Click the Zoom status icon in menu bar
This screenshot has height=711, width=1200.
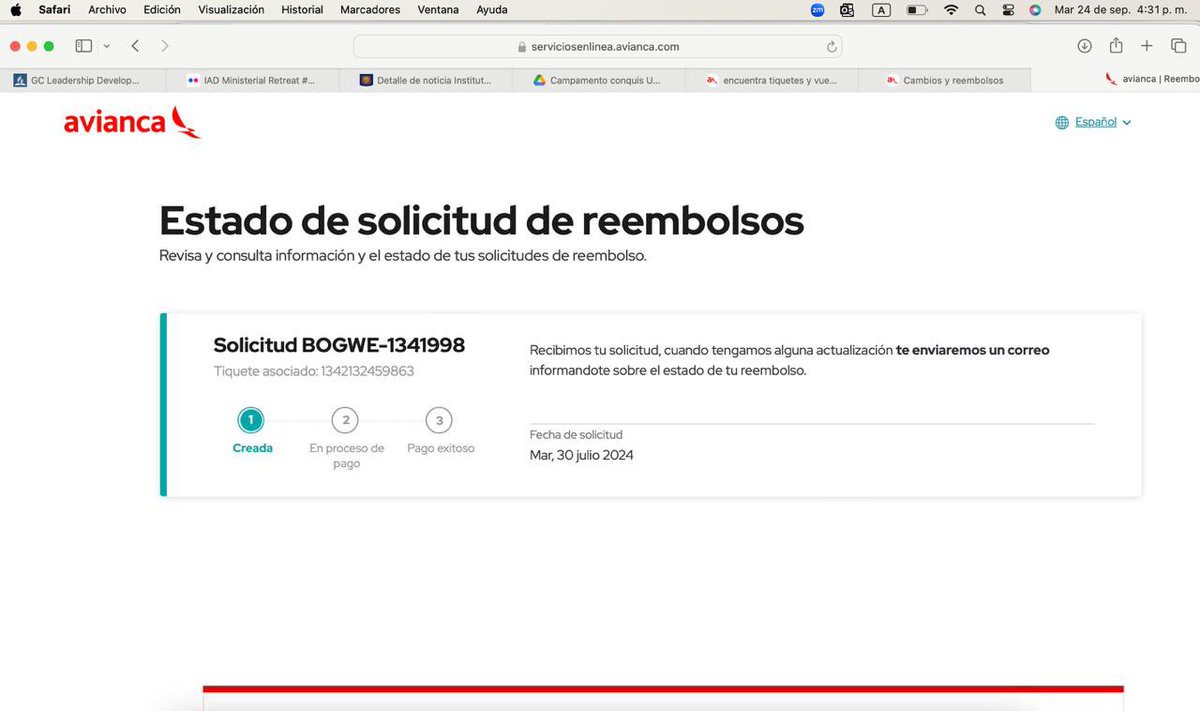[818, 10]
